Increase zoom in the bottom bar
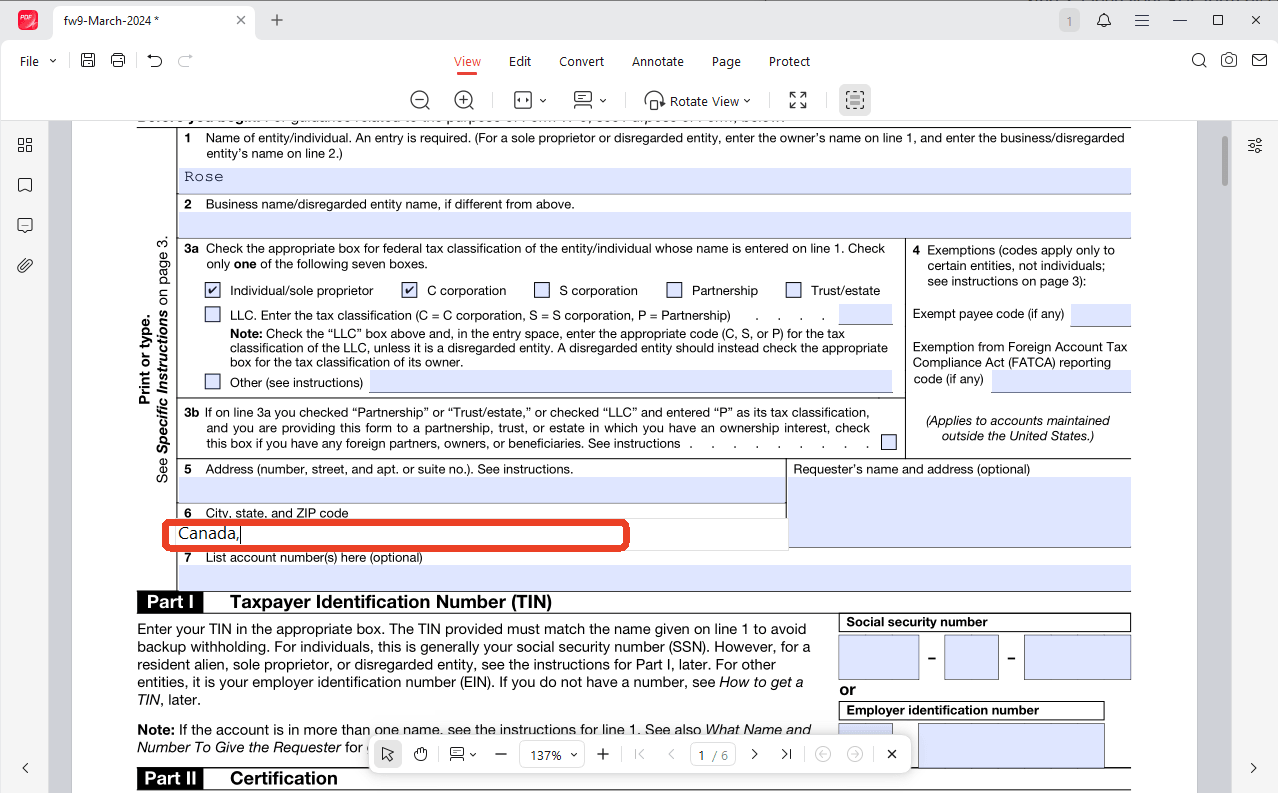Image resolution: width=1278 pixels, height=793 pixels. click(x=603, y=754)
